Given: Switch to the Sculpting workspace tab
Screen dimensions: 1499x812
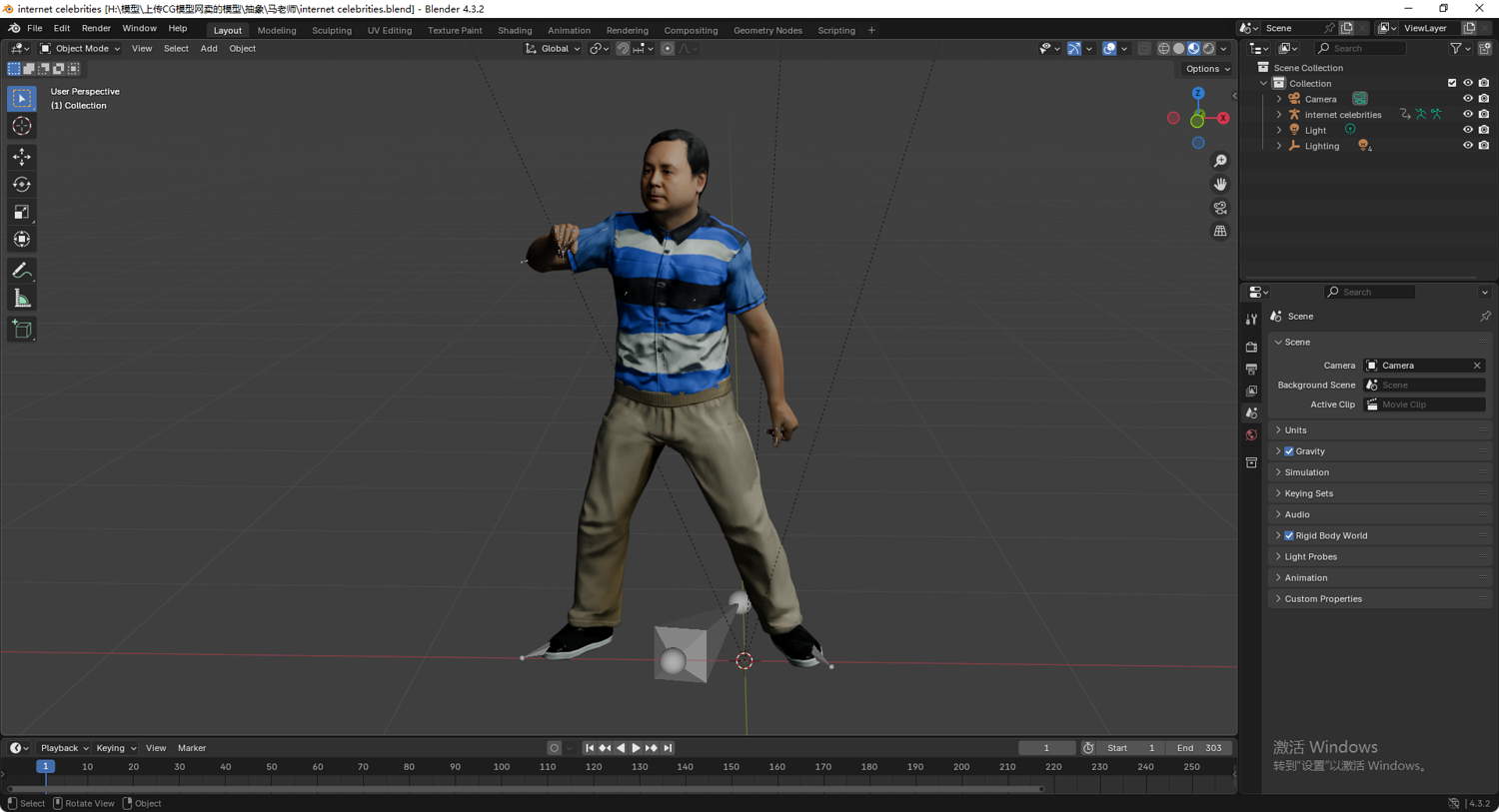Looking at the screenshot, I should (331, 30).
